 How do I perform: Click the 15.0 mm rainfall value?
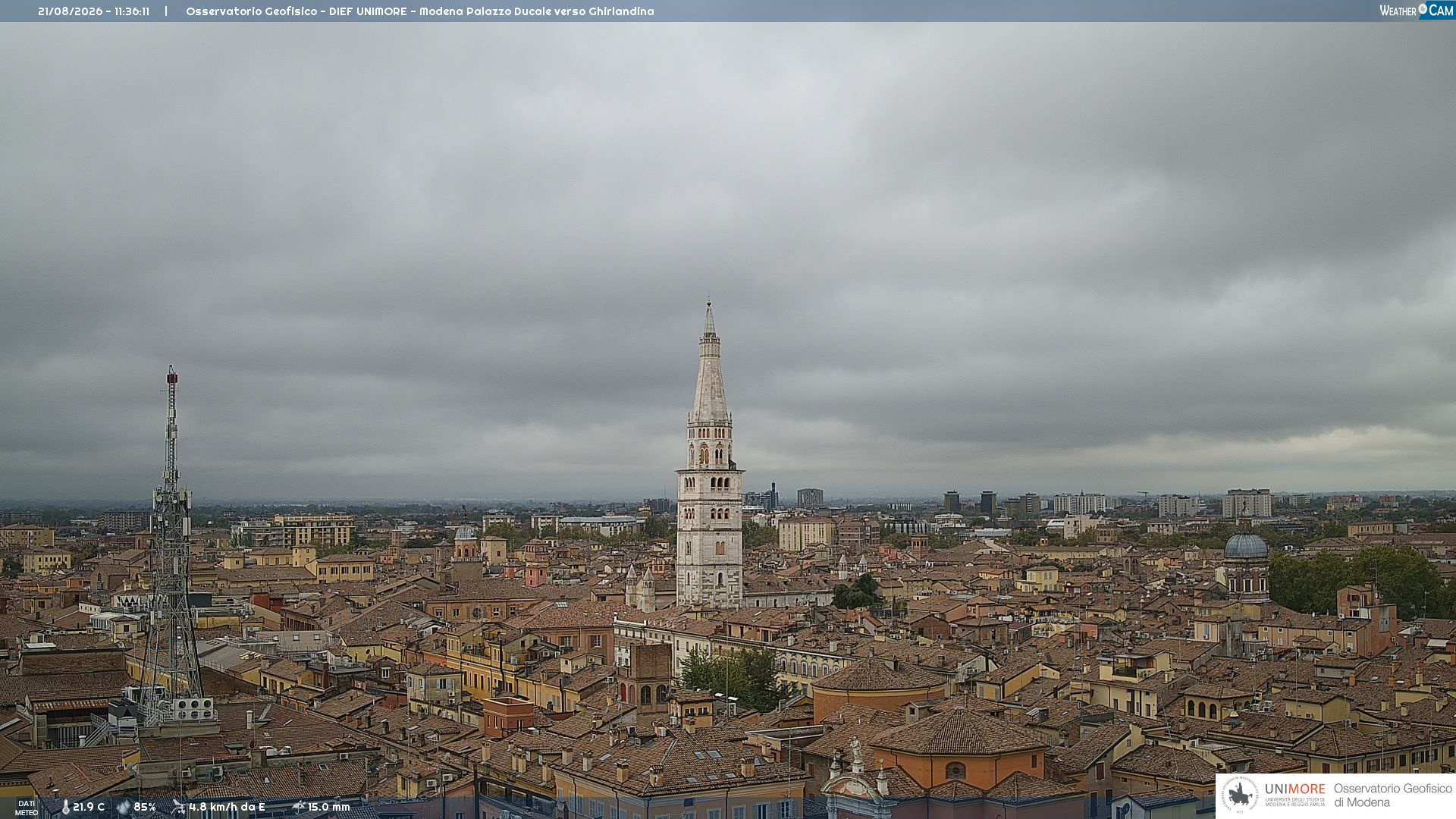tap(328, 807)
